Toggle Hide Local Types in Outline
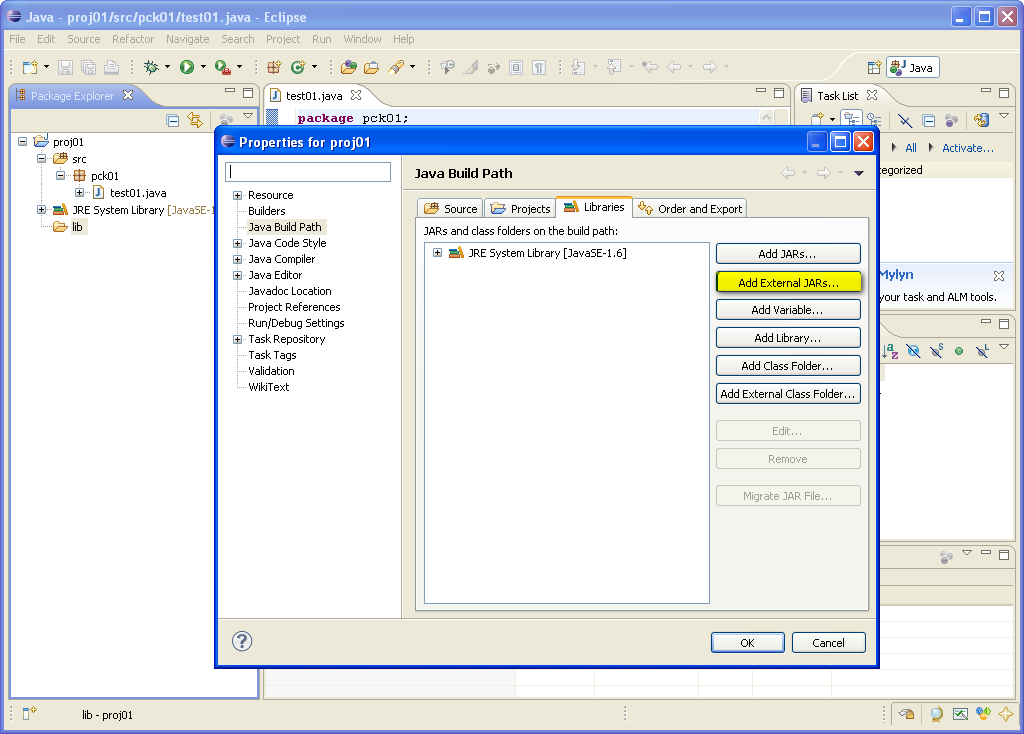This screenshot has height=734, width=1024. tap(982, 351)
